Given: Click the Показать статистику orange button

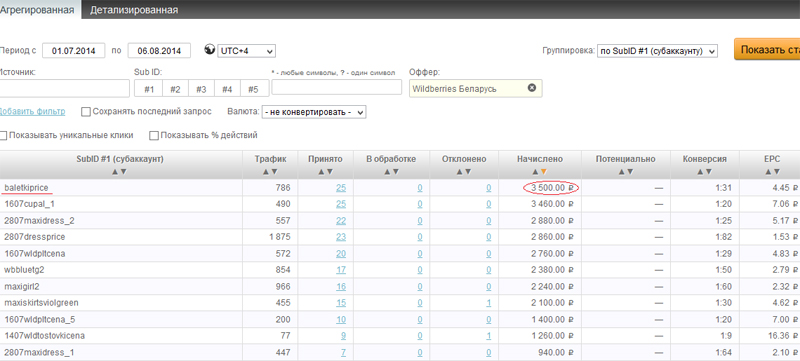Looking at the screenshot, I should tap(767, 49).
